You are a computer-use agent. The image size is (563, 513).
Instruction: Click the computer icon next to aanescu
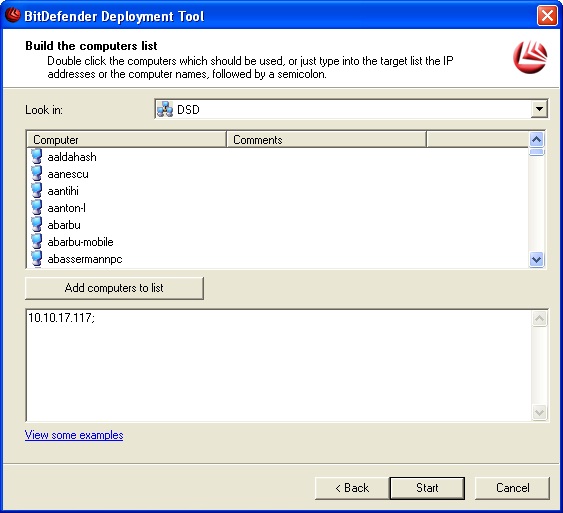tap(37, 173)
